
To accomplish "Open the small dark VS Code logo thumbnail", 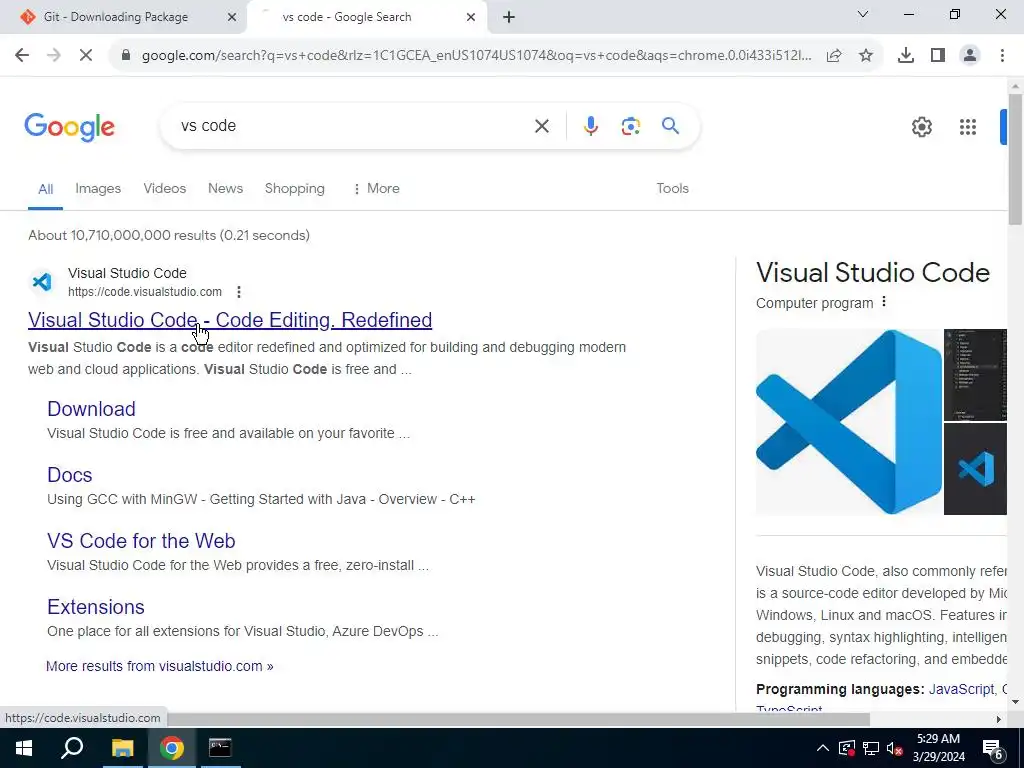I will (x=975, y=469).
